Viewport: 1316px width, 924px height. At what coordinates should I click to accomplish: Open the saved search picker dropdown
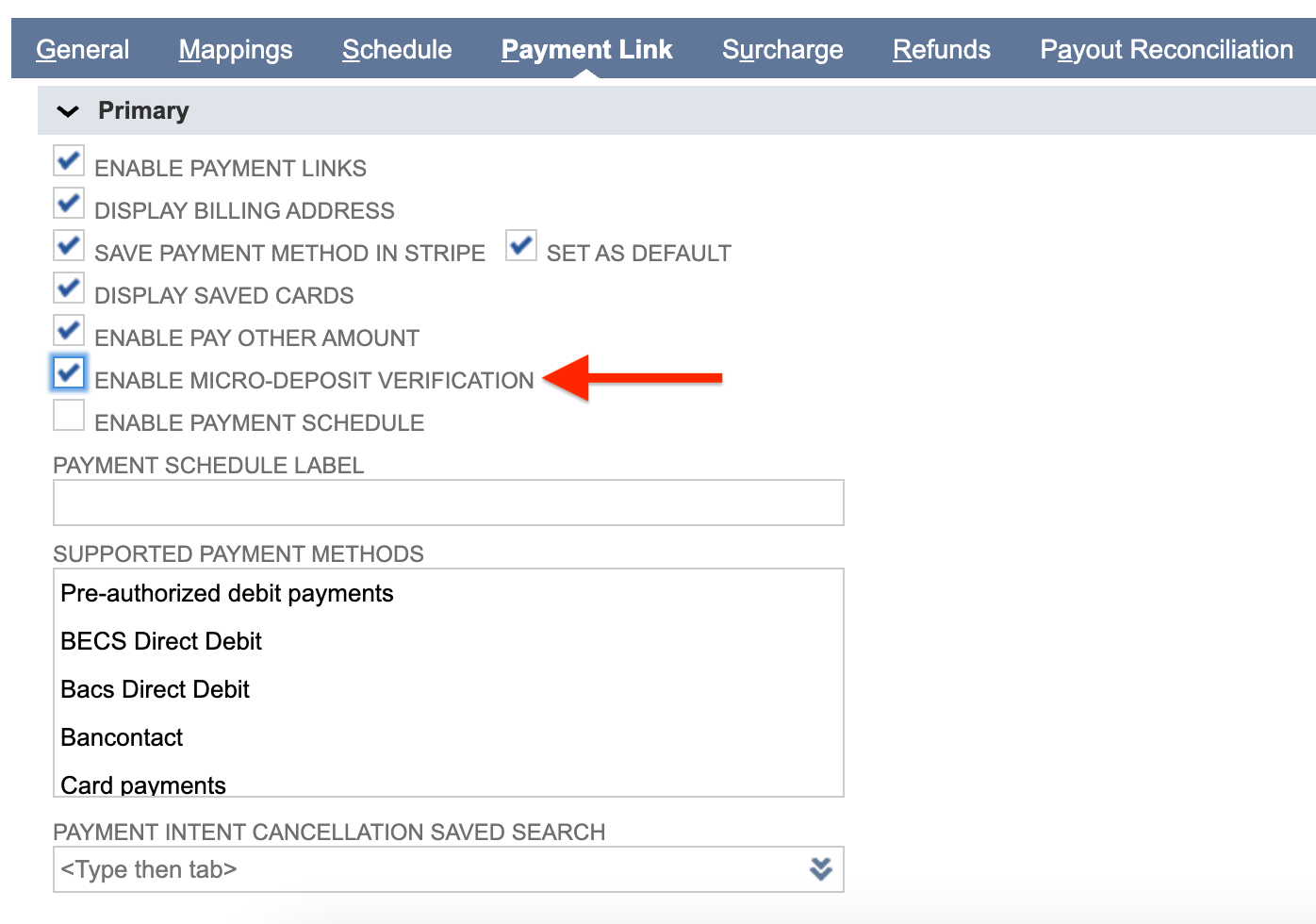coord(819,868)
